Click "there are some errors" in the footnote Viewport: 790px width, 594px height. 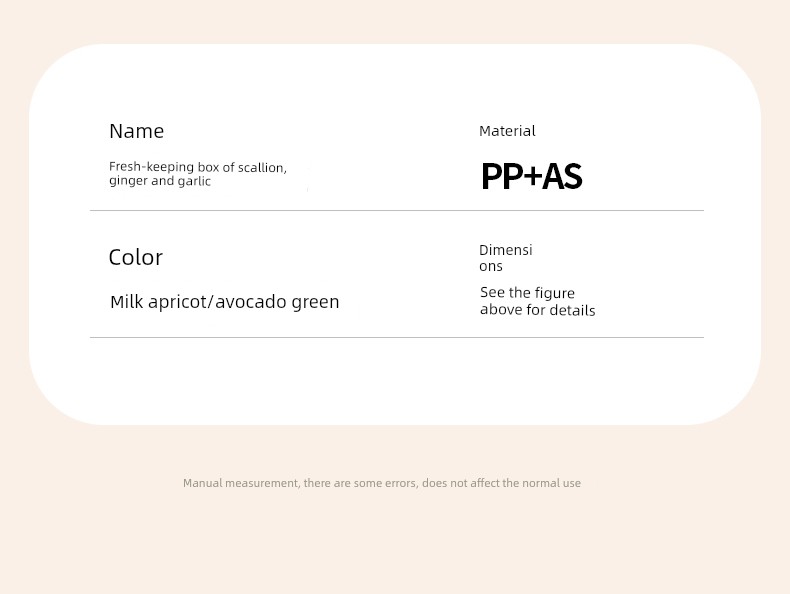tap(360, 483)
